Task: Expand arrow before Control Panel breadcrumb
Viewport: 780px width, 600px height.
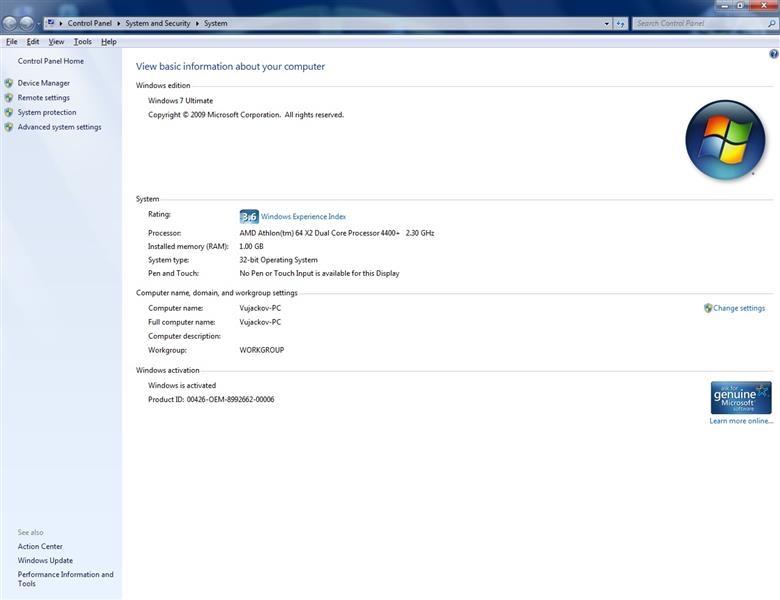Action: [x=61, y=23]
